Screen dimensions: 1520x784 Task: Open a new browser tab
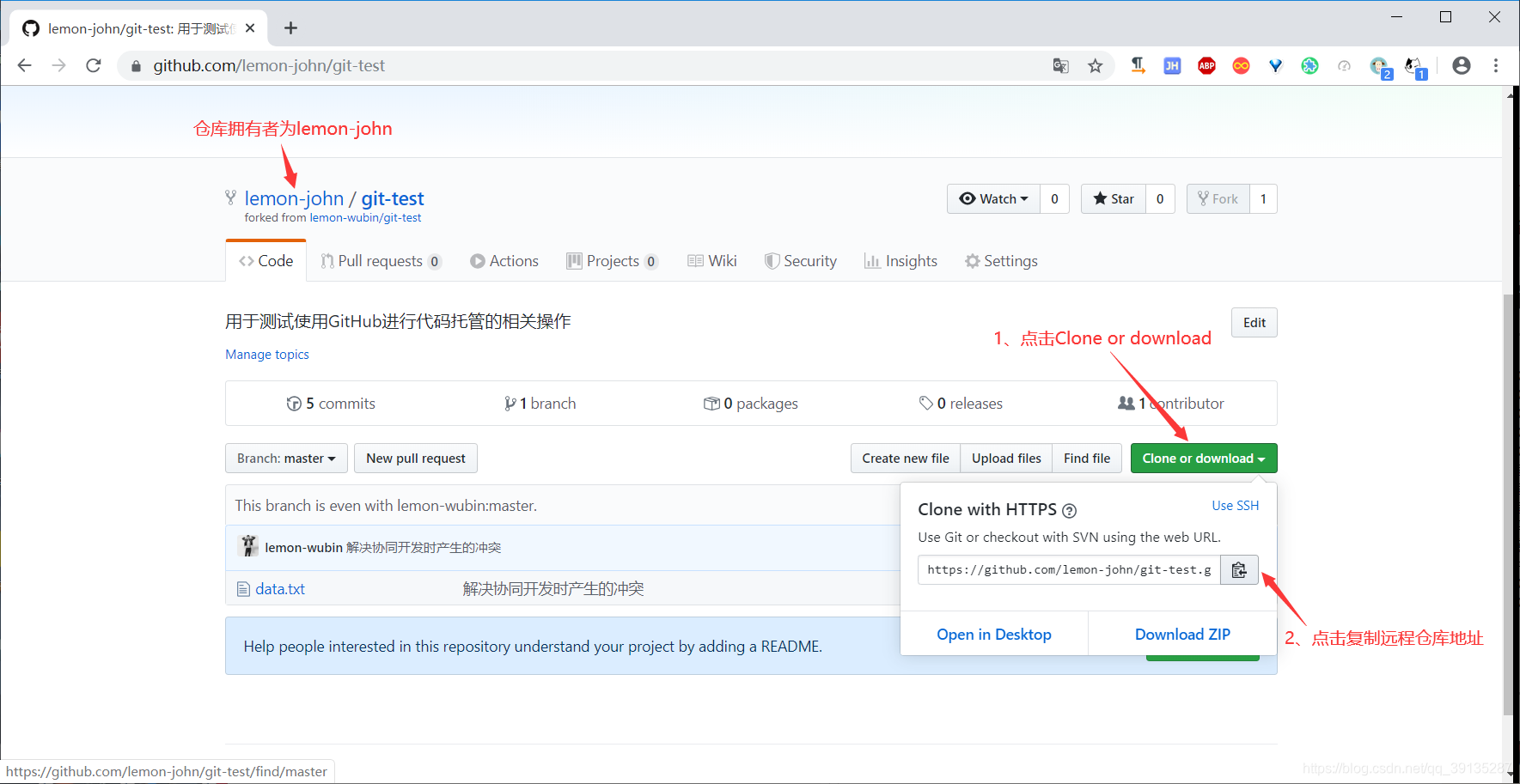tap(290, 28)
